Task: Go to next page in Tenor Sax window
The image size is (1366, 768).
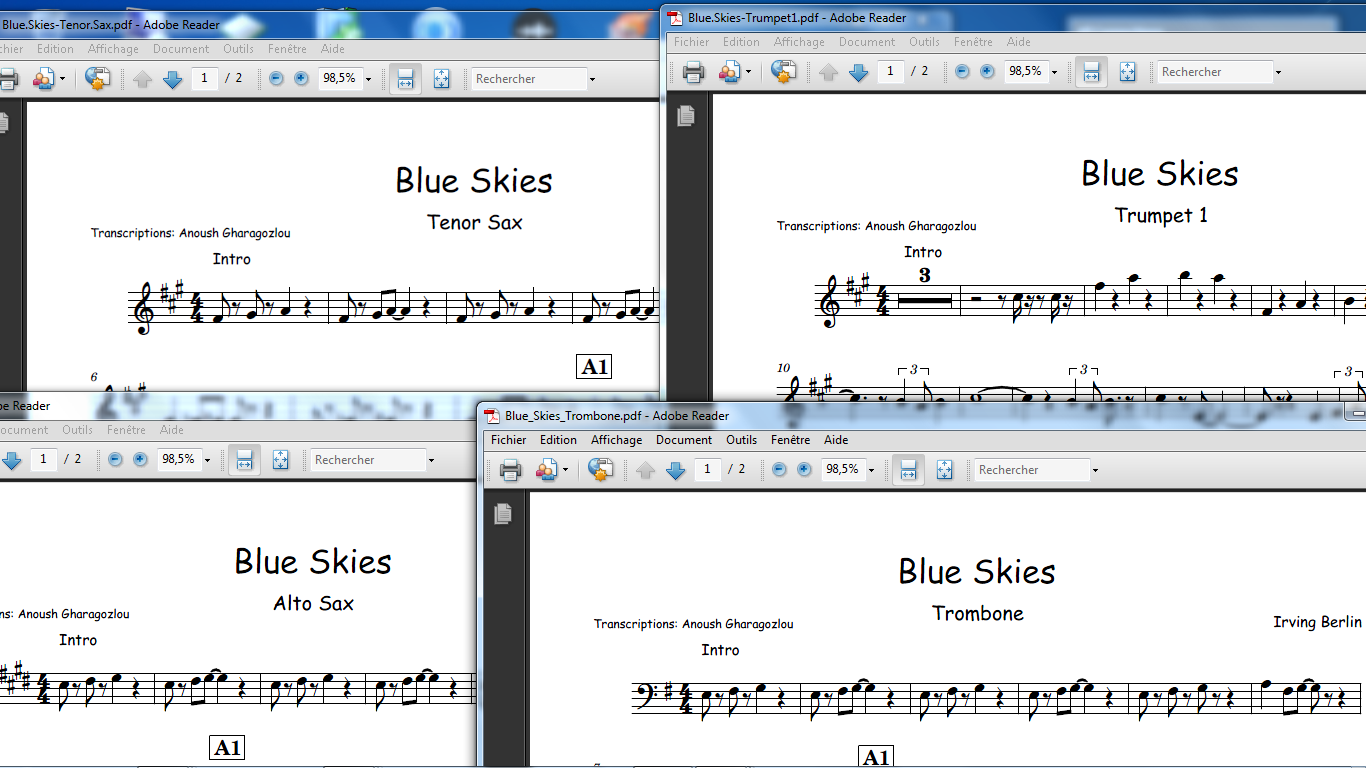Action: point(172,79)
